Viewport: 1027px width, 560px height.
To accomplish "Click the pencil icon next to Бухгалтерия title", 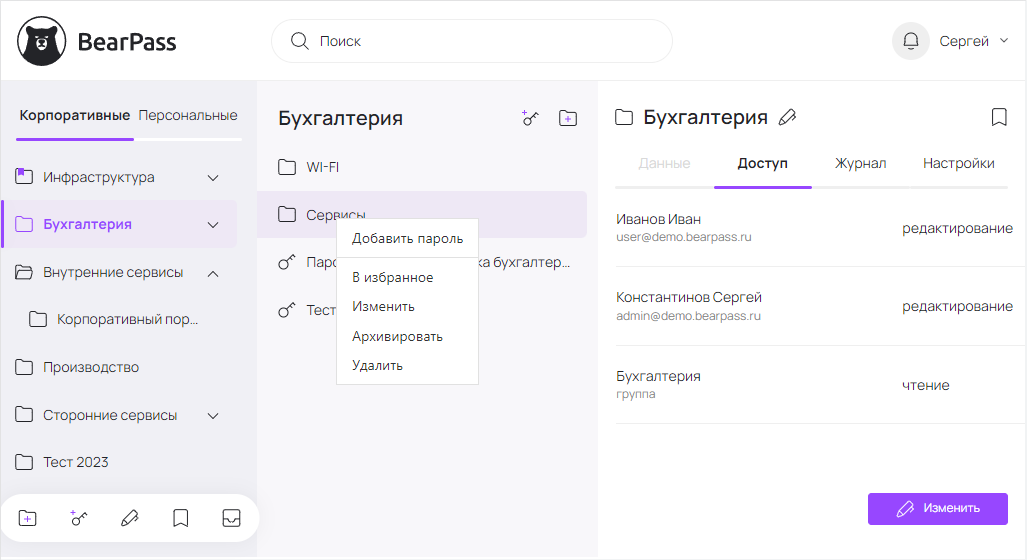I will click(x=787, y=118).
